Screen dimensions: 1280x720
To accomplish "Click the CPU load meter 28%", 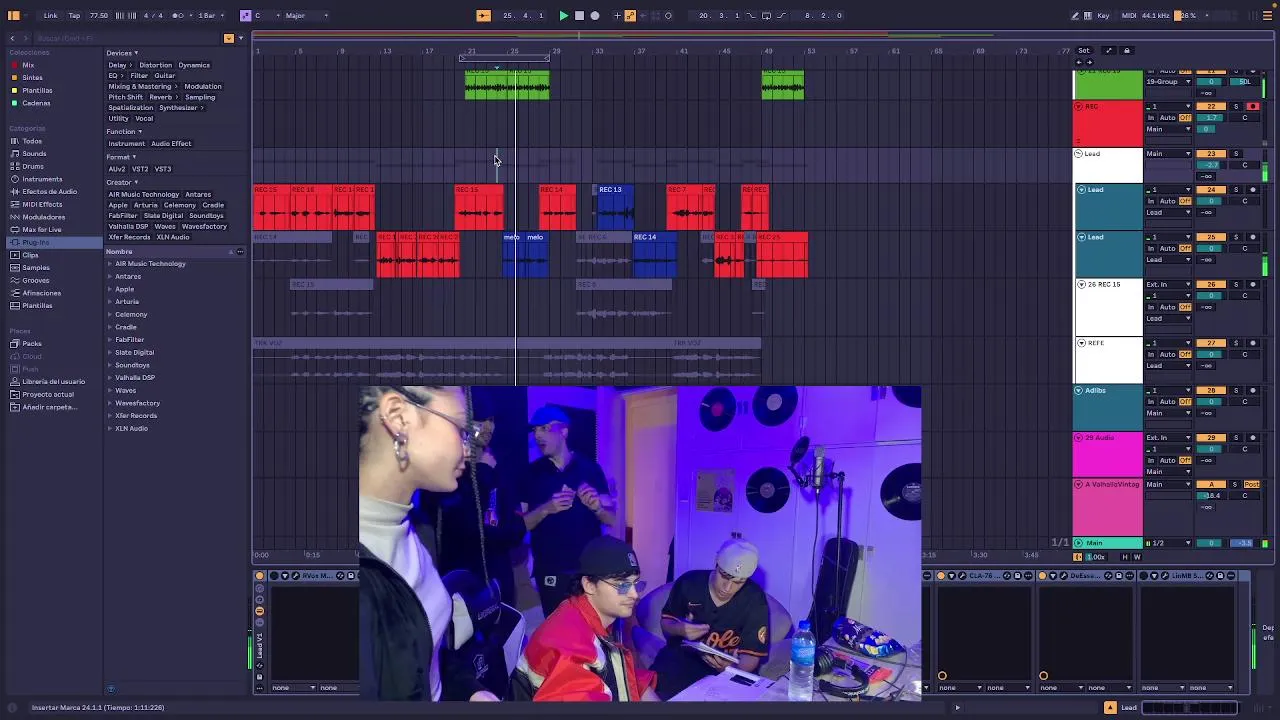I will click(1185, 15).
